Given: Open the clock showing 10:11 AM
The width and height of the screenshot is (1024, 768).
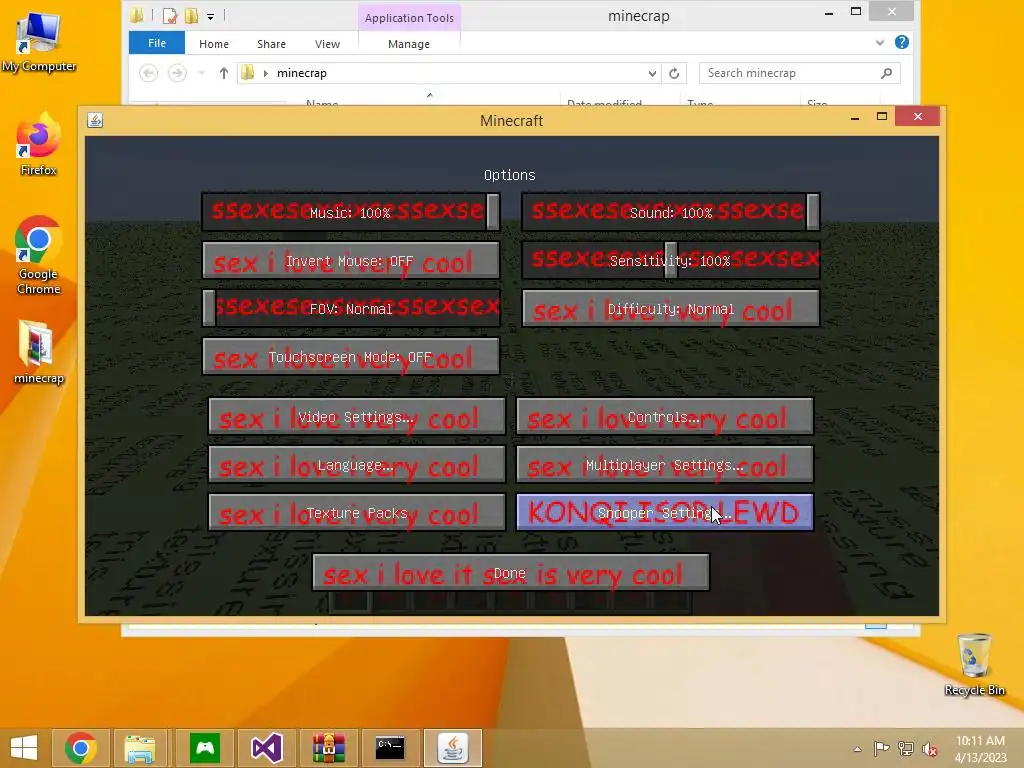Looking at the screenshot, I should [980, 748].
